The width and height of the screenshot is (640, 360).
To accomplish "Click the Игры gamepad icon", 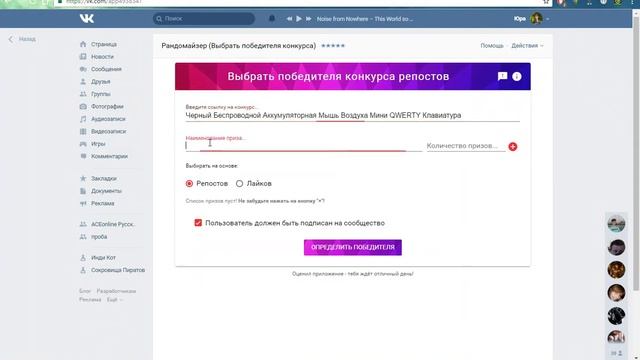I will click(83, 144).
